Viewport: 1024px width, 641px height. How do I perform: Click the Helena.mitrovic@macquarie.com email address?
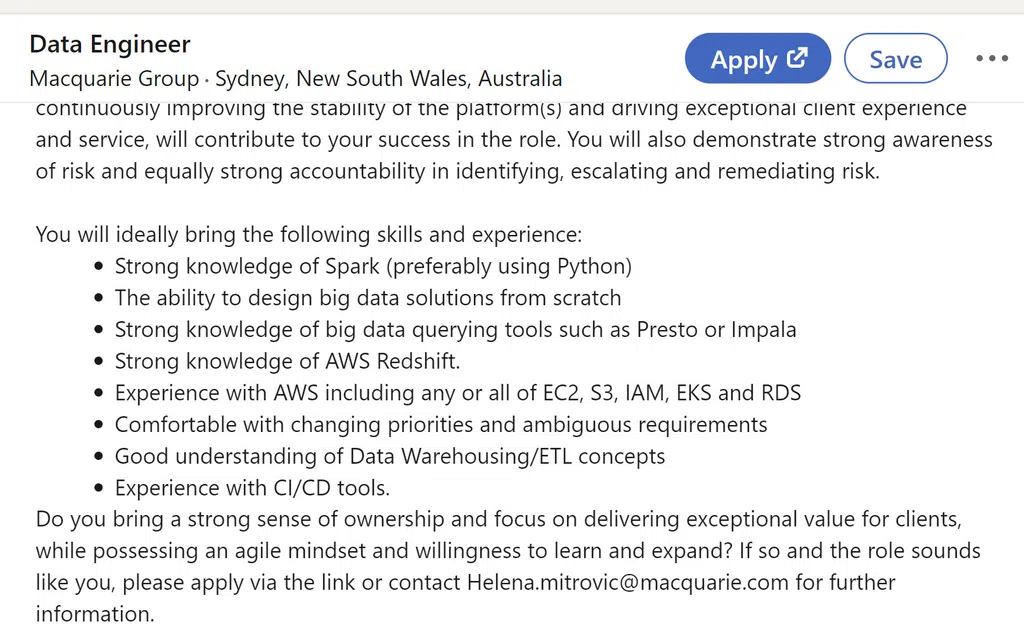point(628,582)
